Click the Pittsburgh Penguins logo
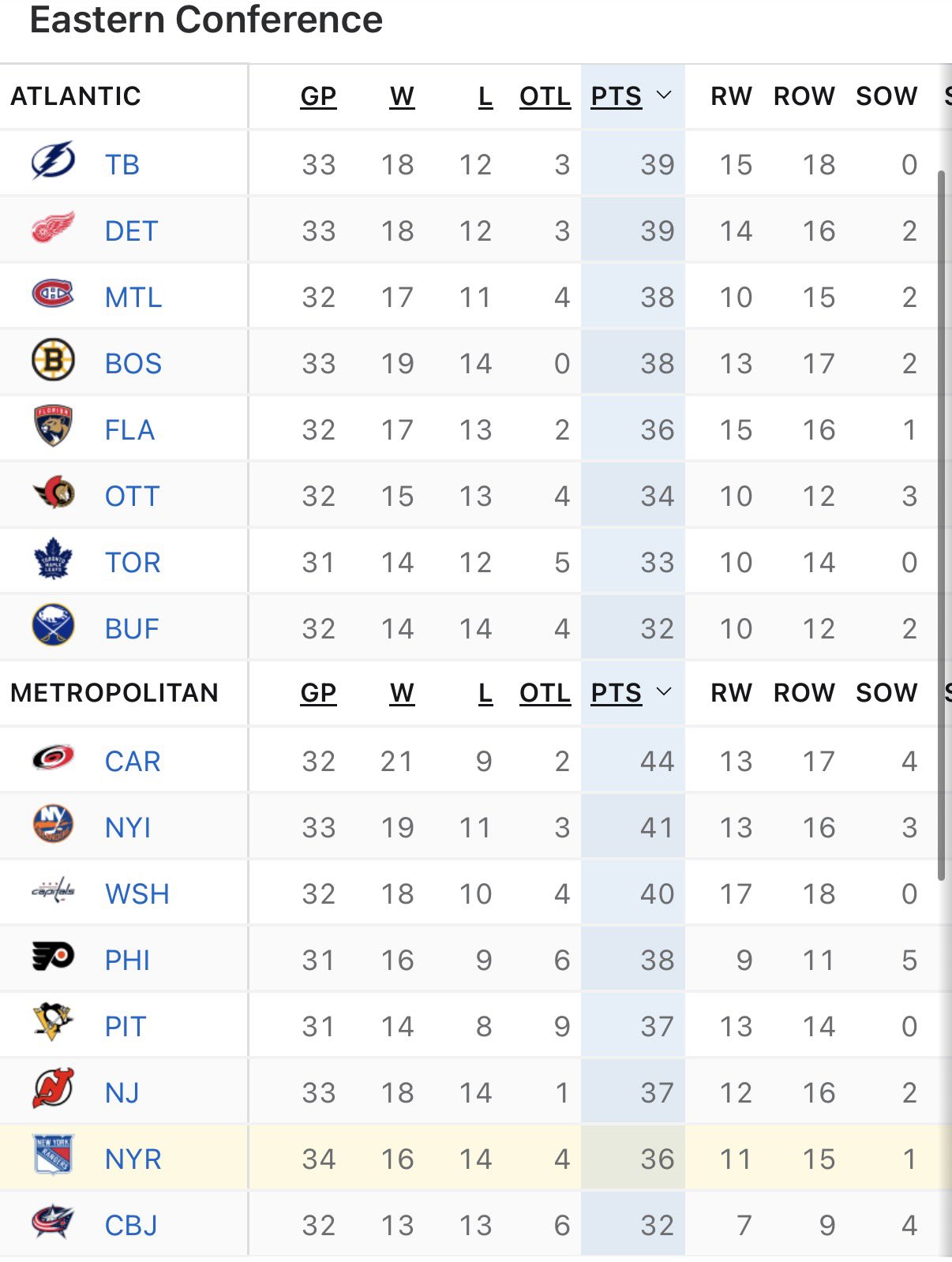 [x=53, y=1024]
